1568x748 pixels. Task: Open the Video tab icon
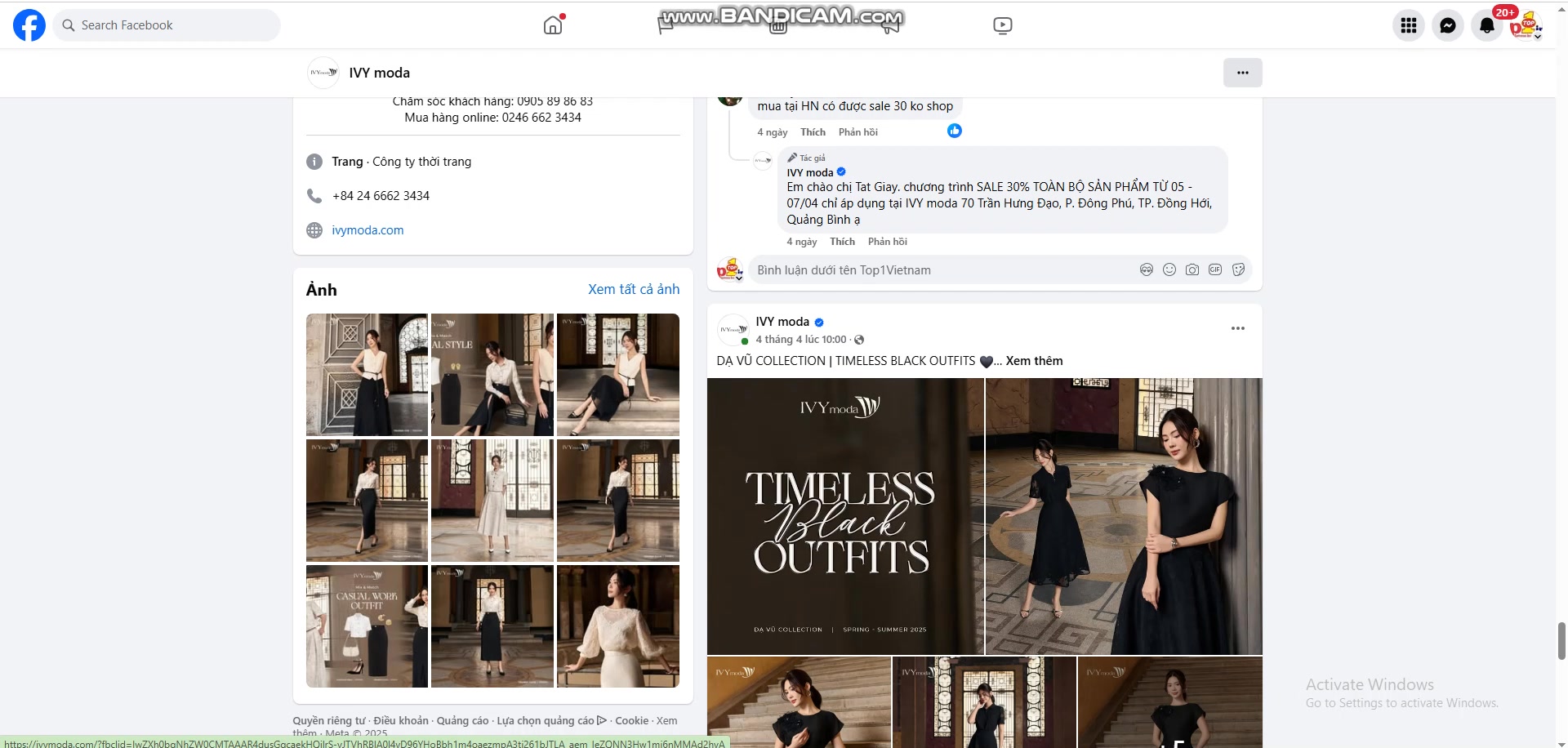click(x=1002, y=25)
